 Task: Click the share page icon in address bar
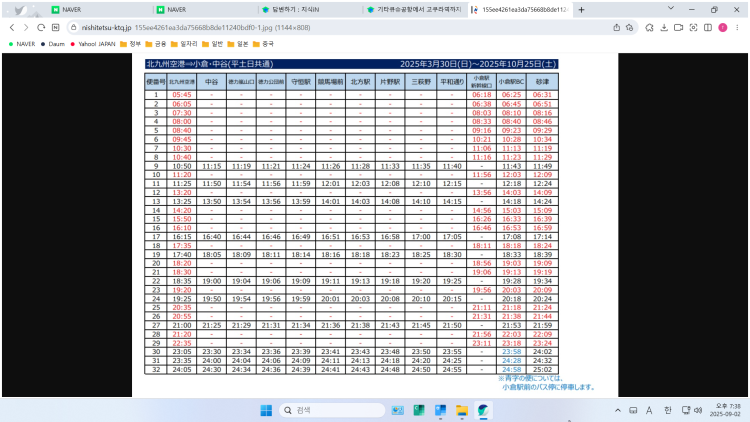click(617, 28)
